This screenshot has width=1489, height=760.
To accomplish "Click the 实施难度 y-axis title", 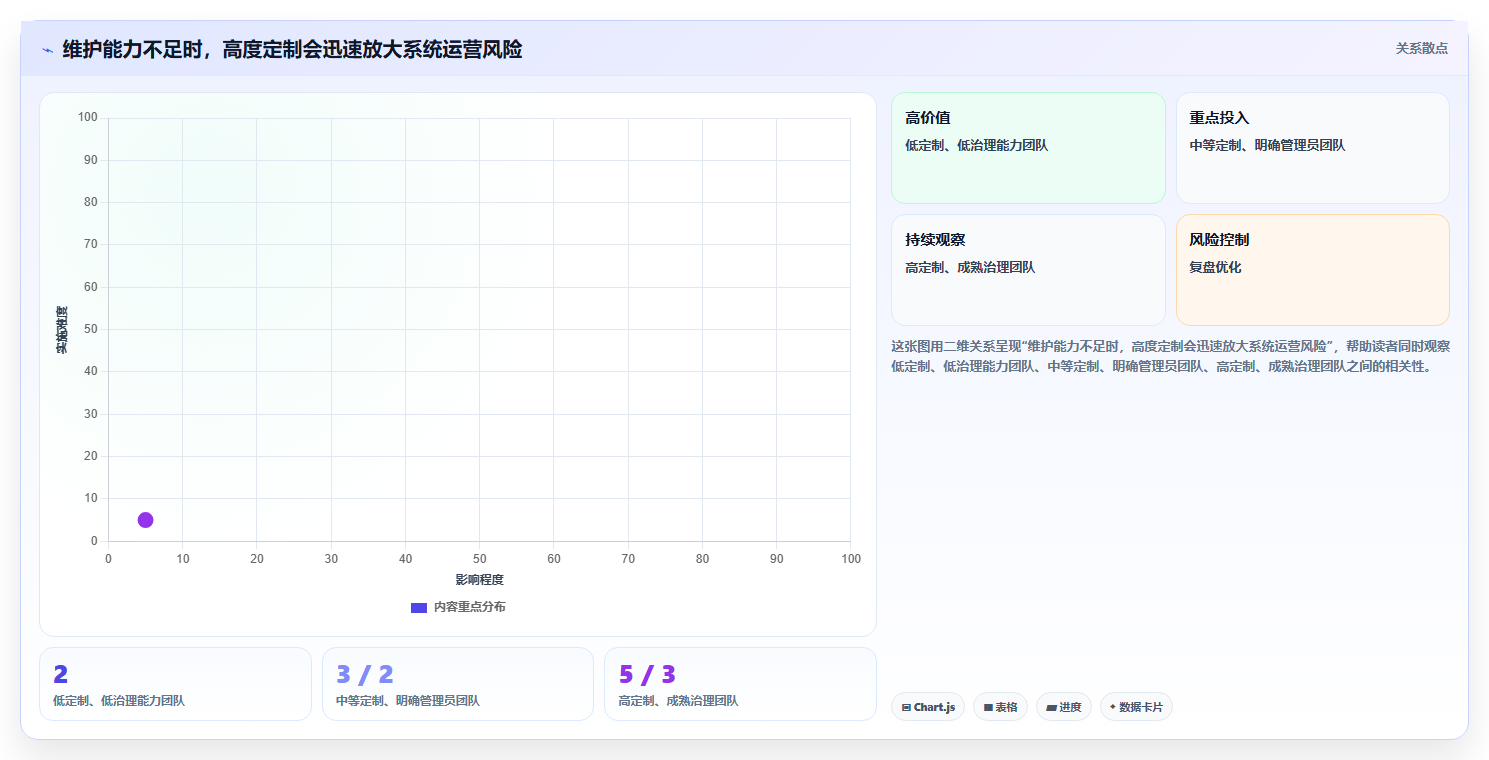I will [x=62, y=330].
